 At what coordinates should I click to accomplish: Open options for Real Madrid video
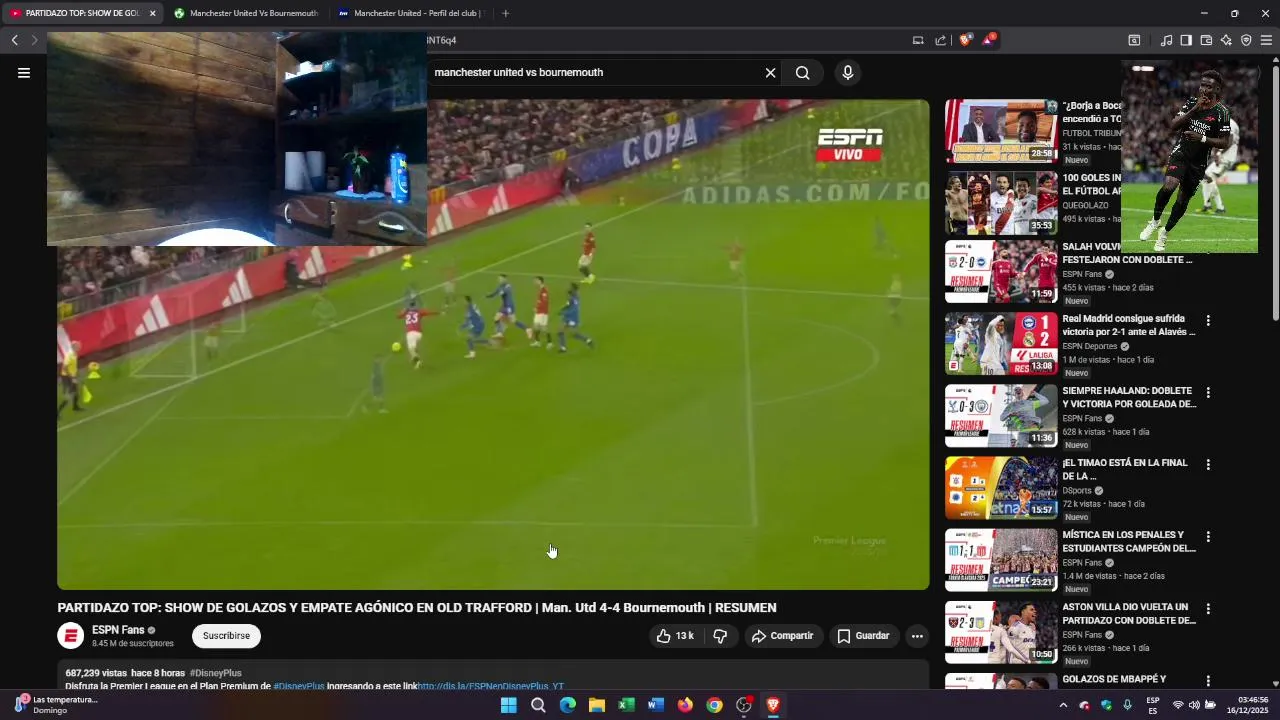[1208, 321]
